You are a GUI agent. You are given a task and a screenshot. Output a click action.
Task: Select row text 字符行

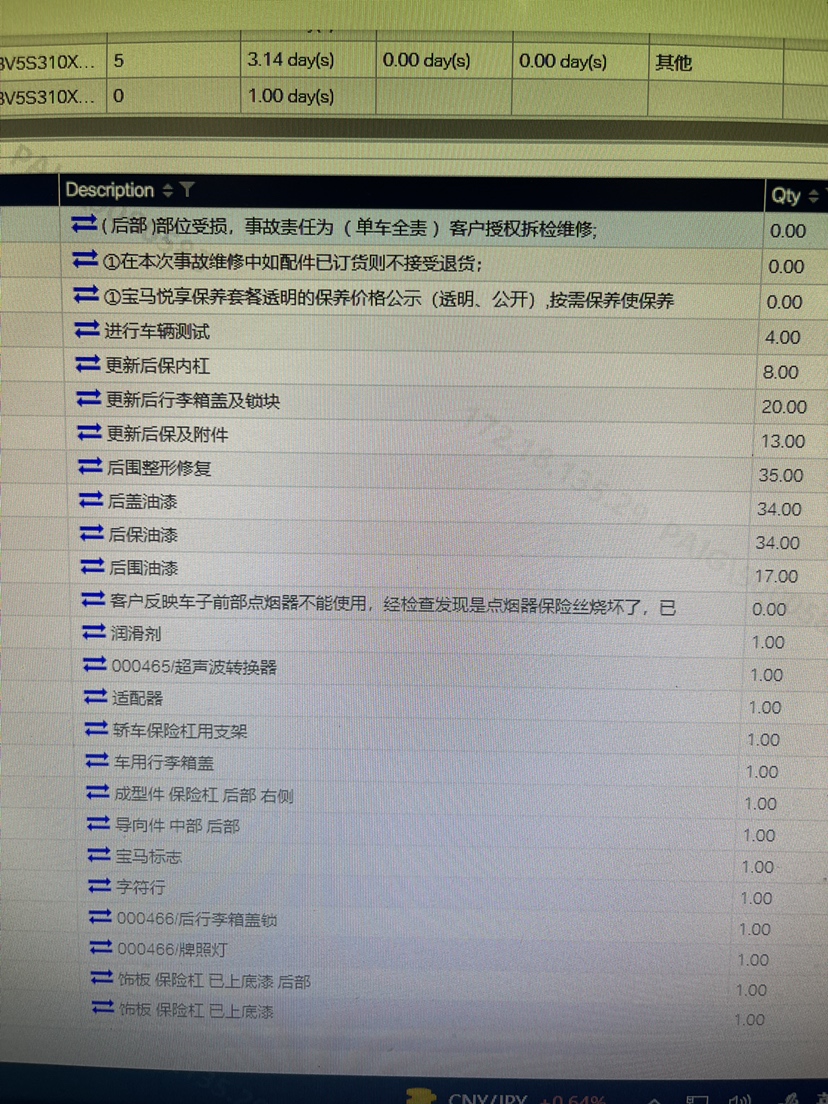[x=141, y=887]
